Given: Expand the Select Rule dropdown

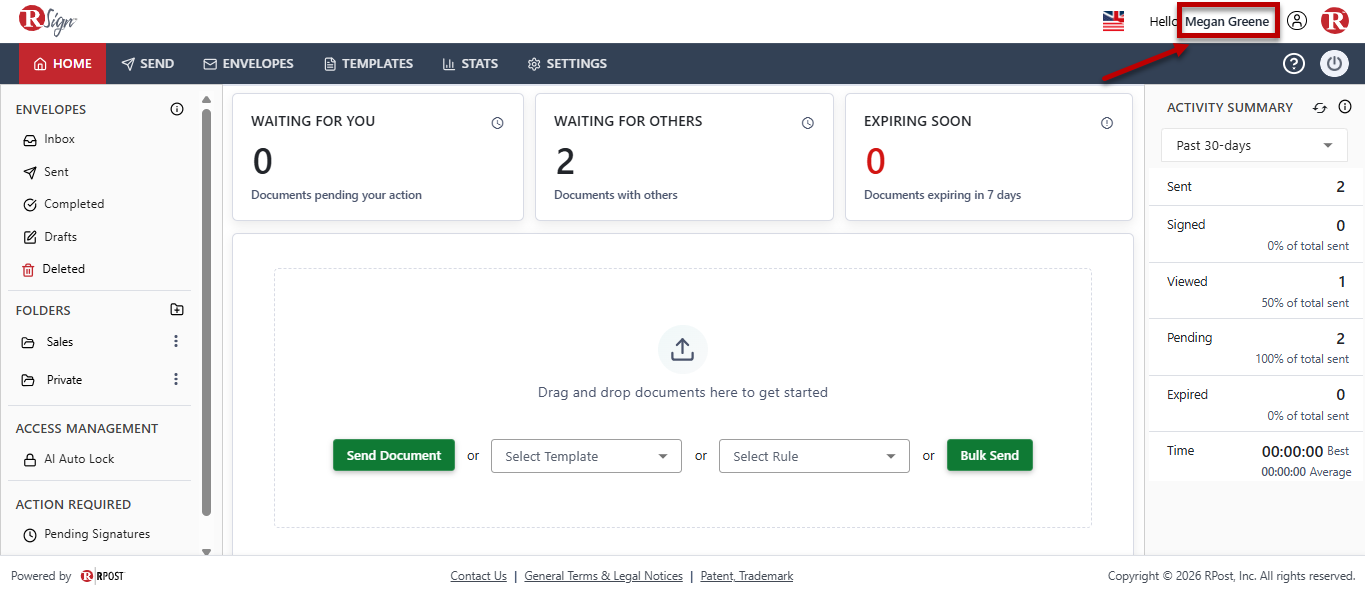Looking at the screenshot, I should 814,456.
